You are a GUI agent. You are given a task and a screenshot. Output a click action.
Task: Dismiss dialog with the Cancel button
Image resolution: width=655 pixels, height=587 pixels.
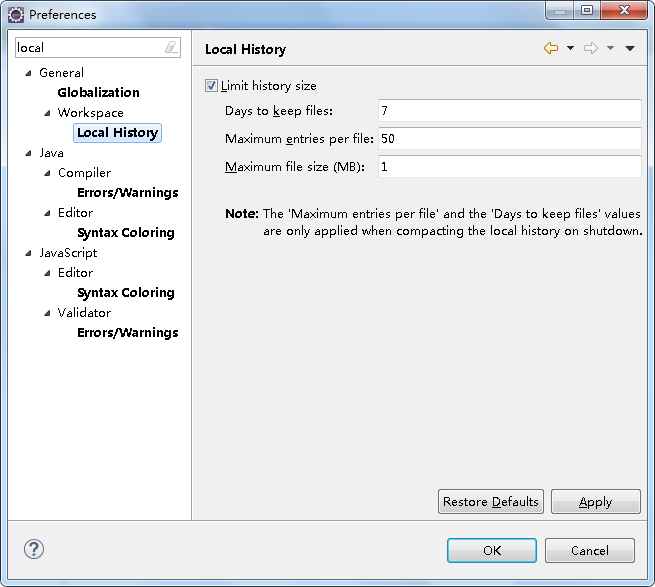590,550
